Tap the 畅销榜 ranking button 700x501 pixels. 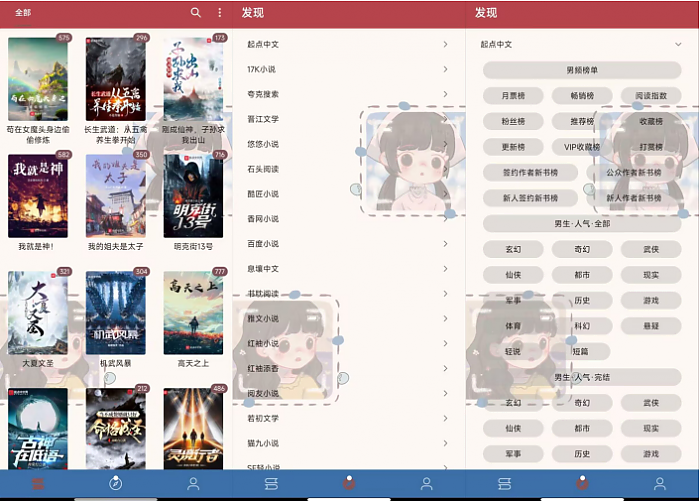[x=582, y=96]
